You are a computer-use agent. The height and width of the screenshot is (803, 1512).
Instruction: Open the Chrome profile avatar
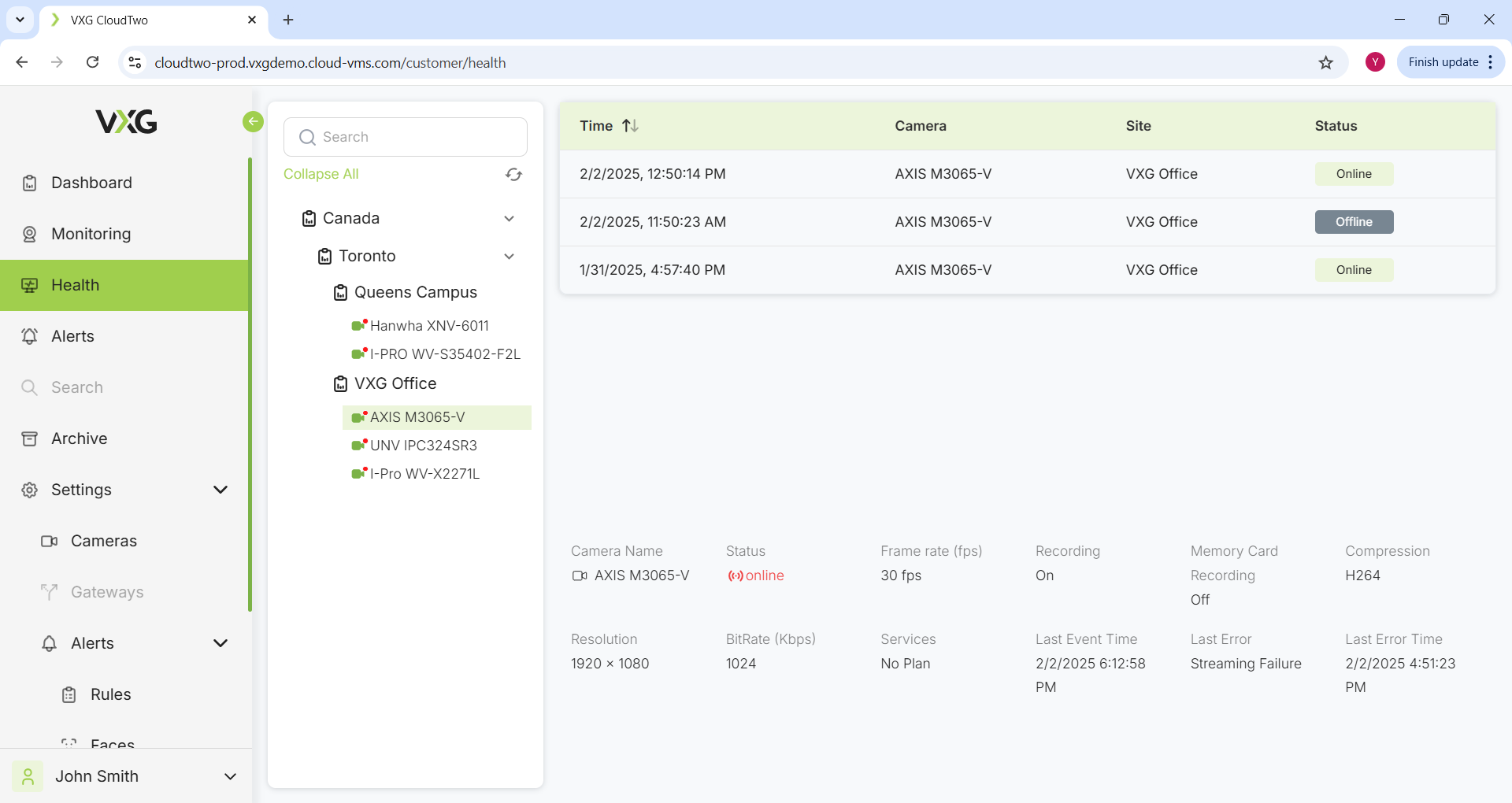1375,63
